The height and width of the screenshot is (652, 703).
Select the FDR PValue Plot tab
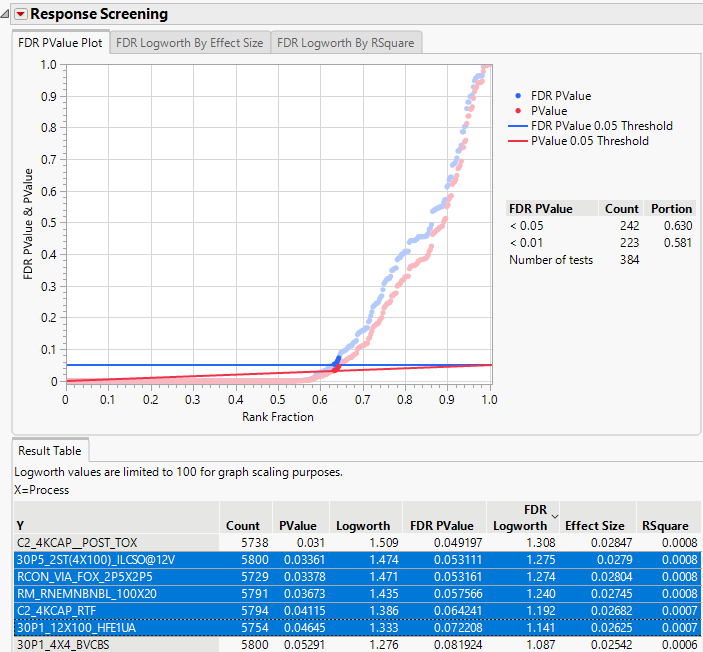pos(59,43)
